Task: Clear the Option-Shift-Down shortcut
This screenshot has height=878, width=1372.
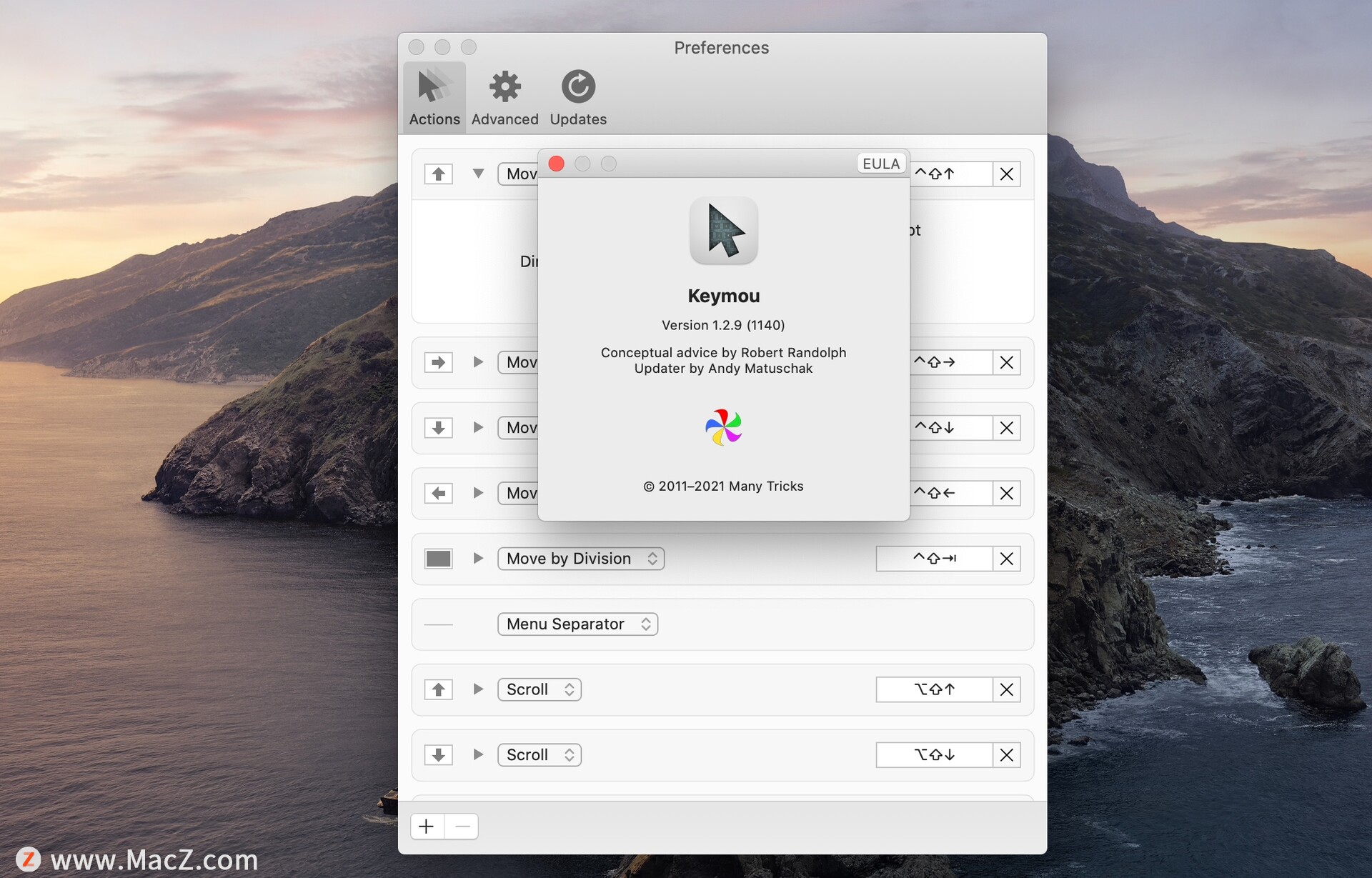Action: (x=1006, y=755)
